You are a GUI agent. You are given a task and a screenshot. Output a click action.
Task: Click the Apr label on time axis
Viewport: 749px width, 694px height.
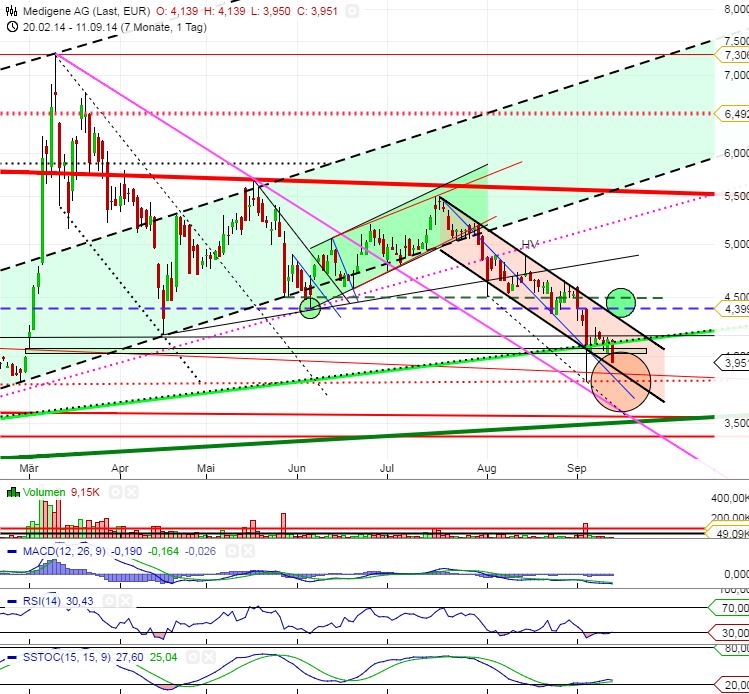tap(119, 469)
